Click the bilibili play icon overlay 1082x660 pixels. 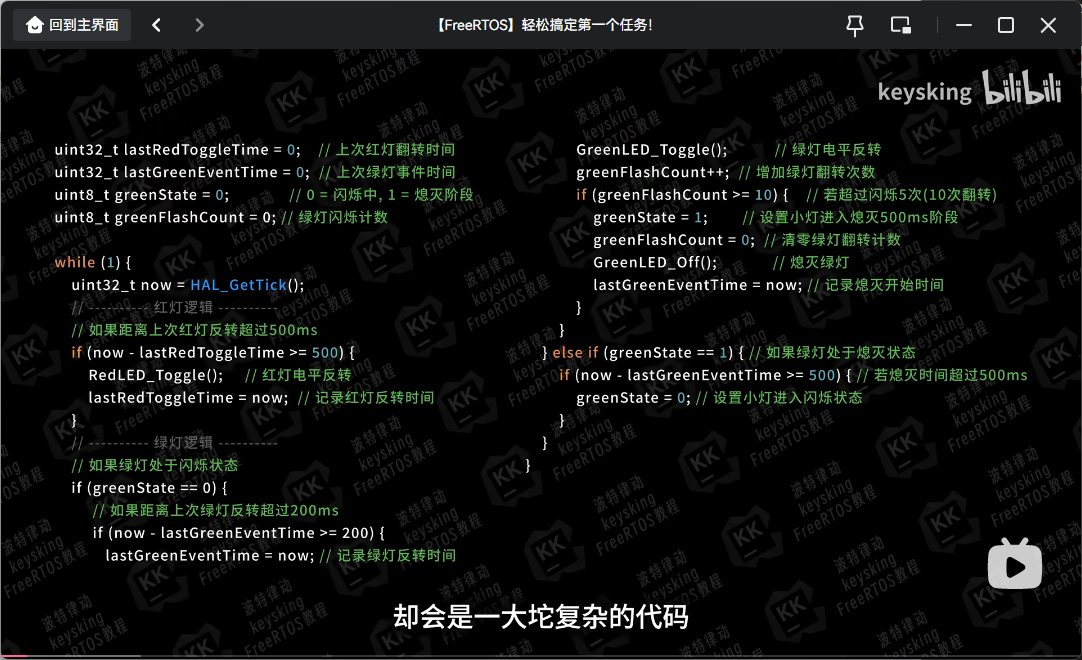[1014, 565]
